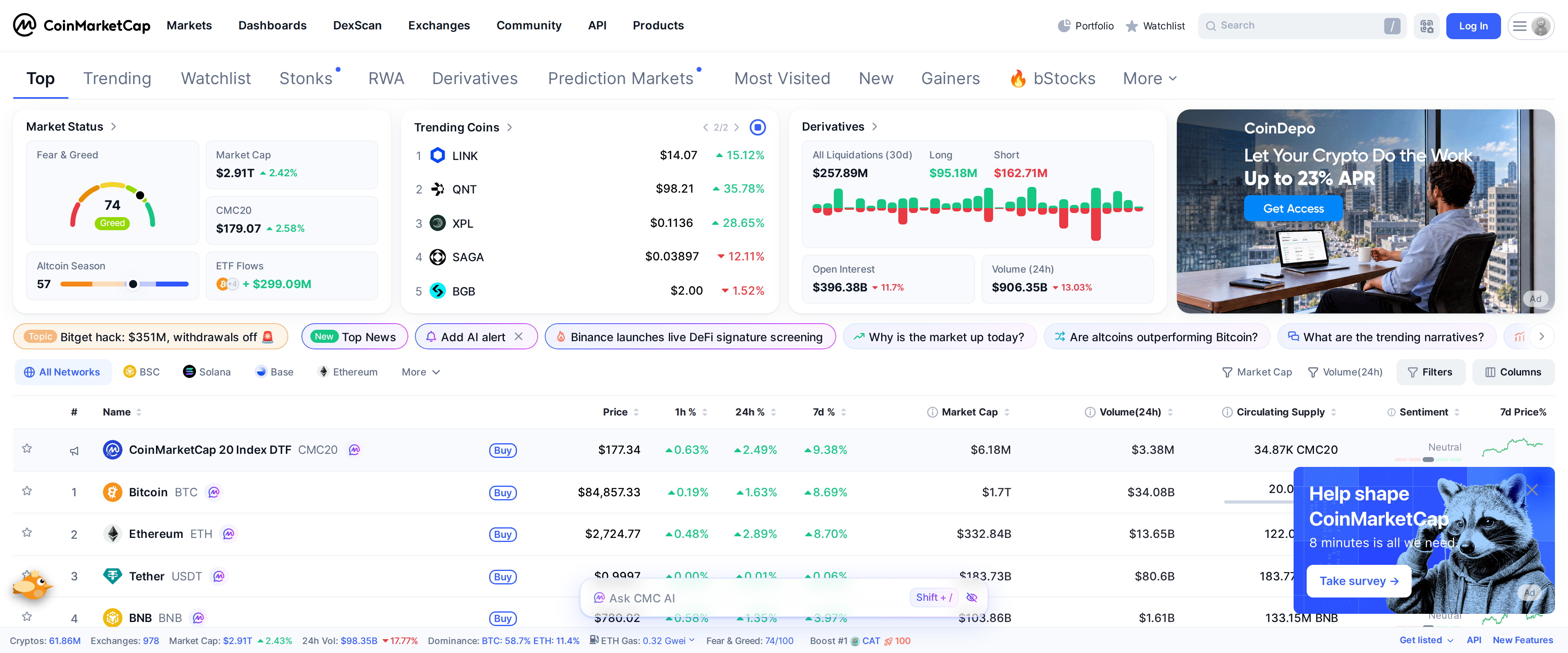
Task: Click the Search input field
Action: 1301,26
